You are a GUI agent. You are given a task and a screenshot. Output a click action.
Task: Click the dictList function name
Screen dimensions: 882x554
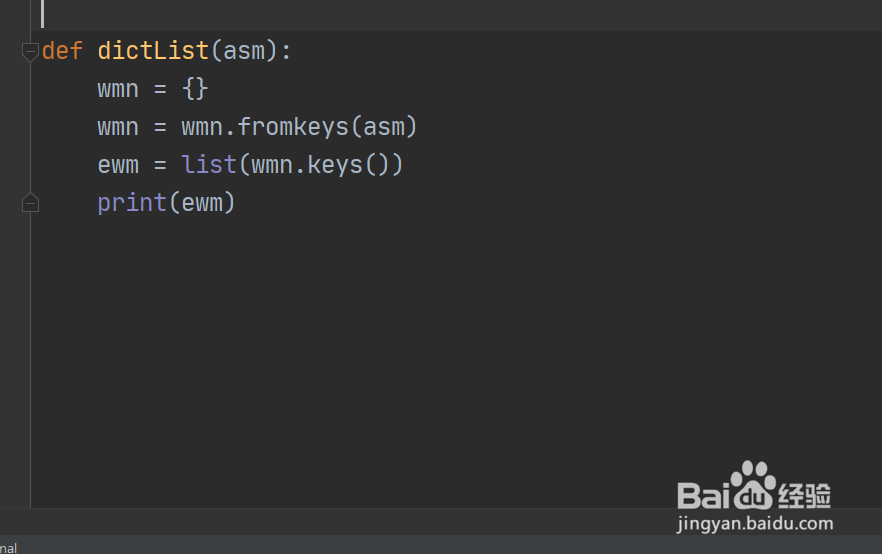(x=153, y=51)
